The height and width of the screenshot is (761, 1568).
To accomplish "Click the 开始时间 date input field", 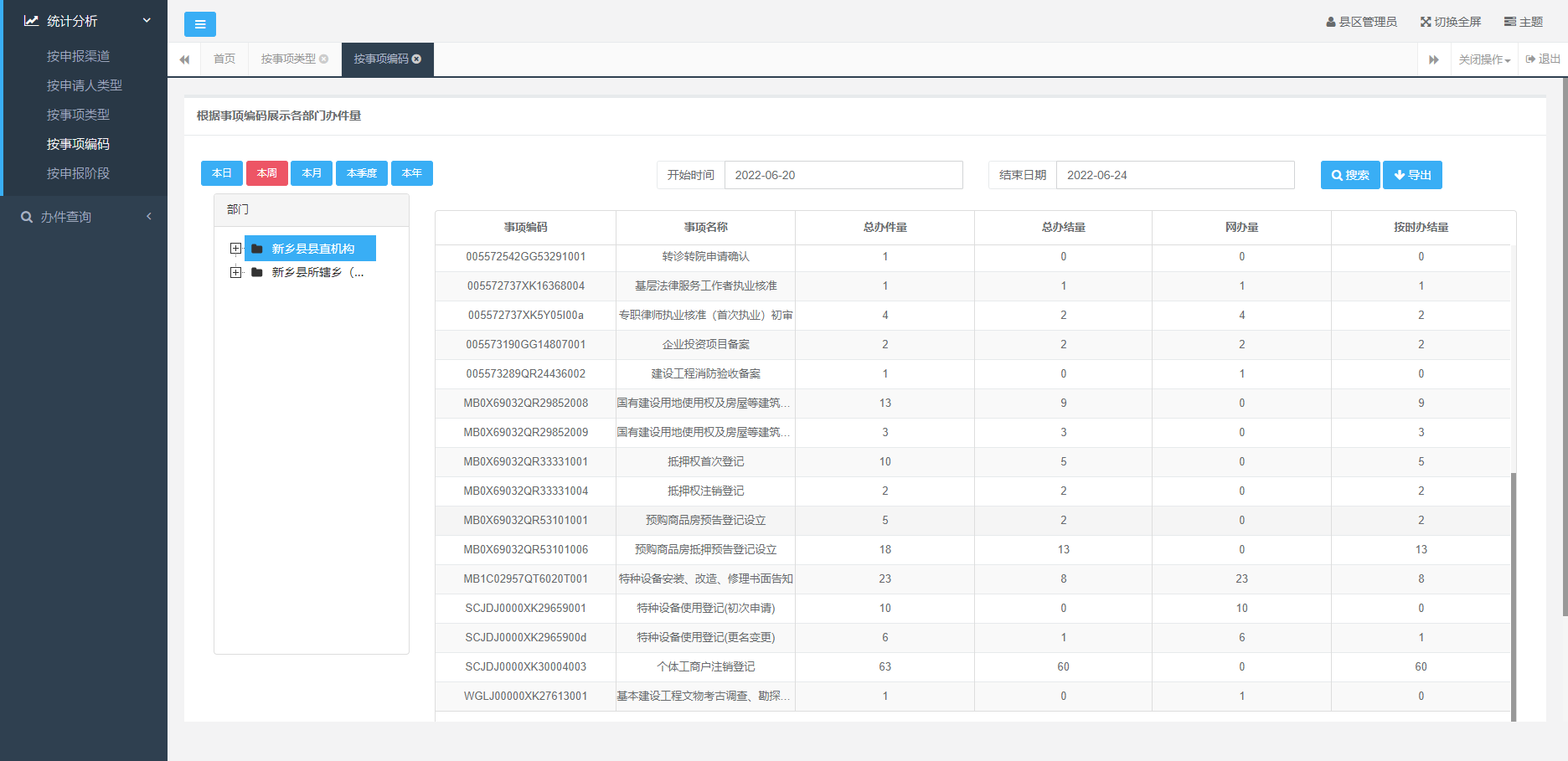I will (x=843, y=175).
